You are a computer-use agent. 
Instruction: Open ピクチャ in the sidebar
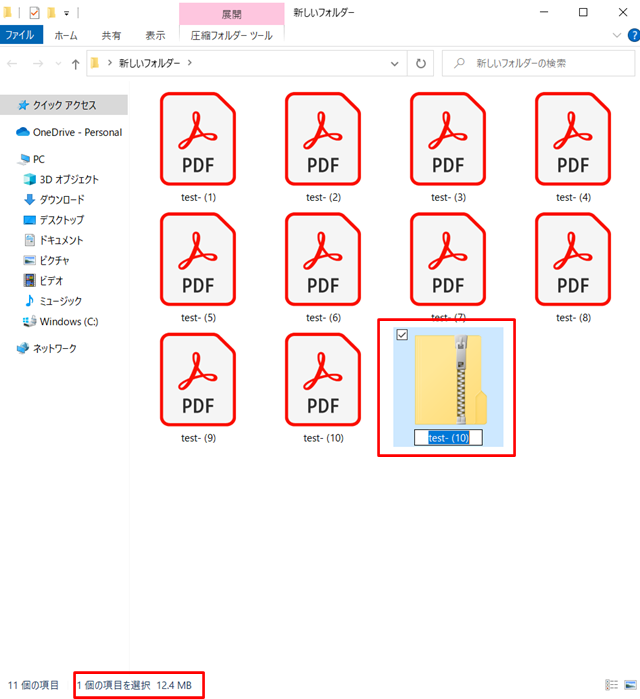click(x=46, y=260)
